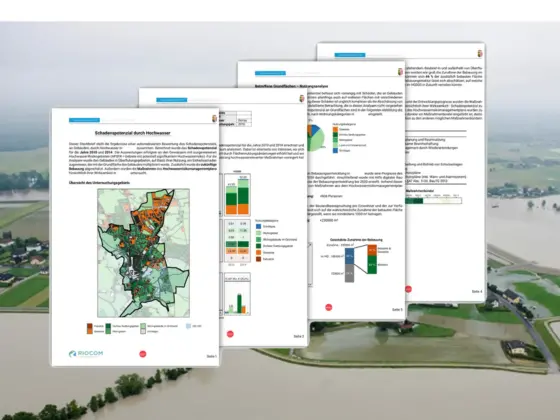Viewport: 560px width, 420px height.
Task: Click the RIOCOM logo on page one
Action: point(86,354)
